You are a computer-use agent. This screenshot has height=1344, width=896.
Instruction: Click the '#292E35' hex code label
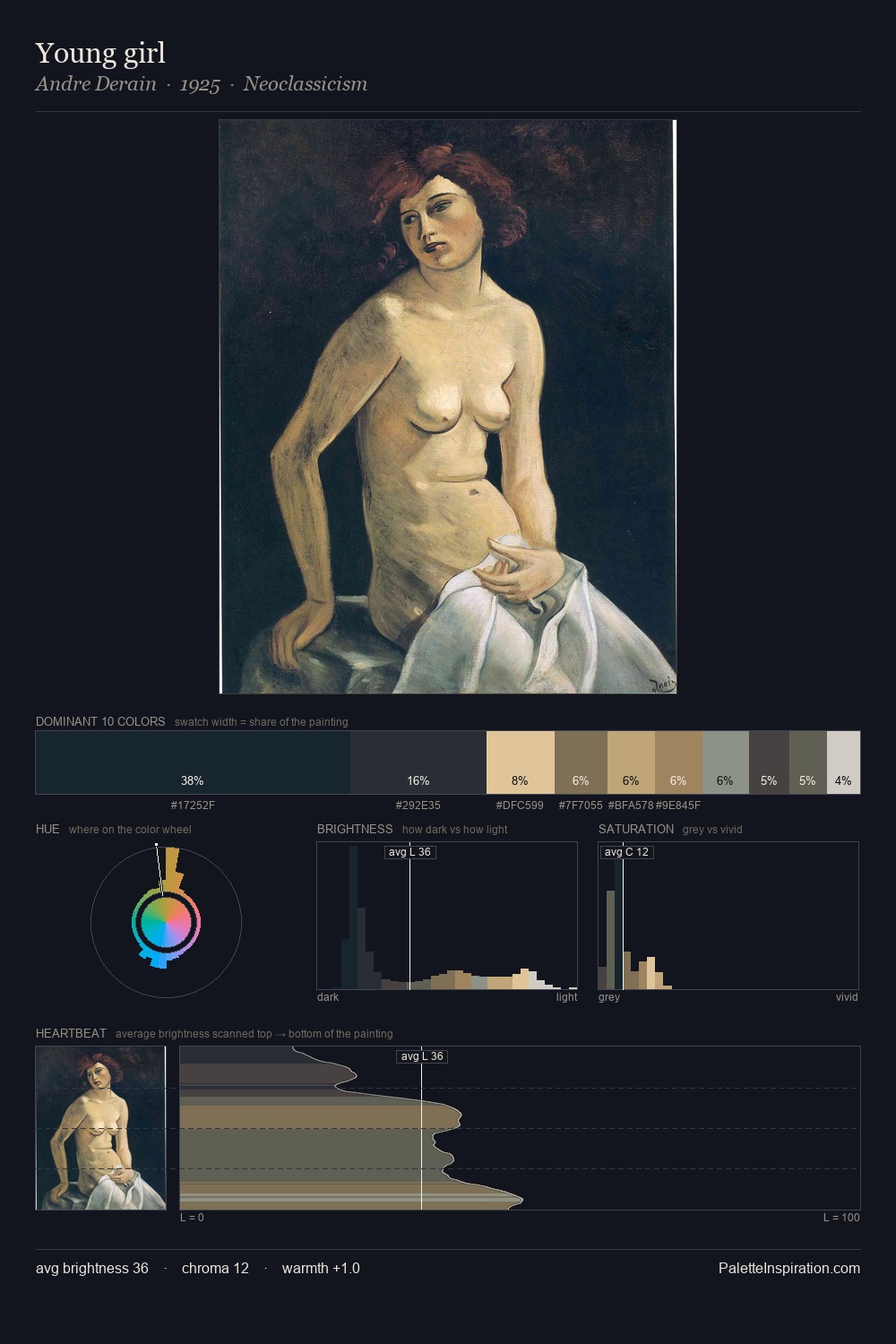tap(418, 806)
